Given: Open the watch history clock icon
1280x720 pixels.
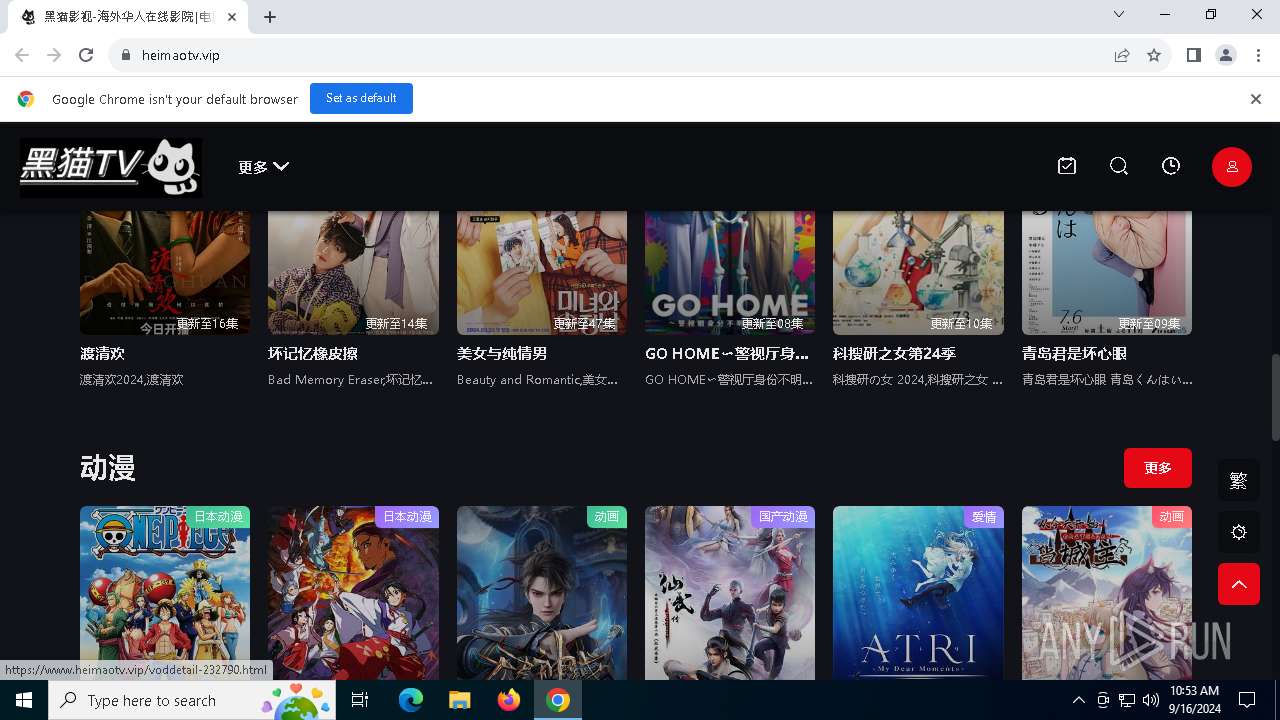Looking at the screenshot, I should [x=1171, y=166].
